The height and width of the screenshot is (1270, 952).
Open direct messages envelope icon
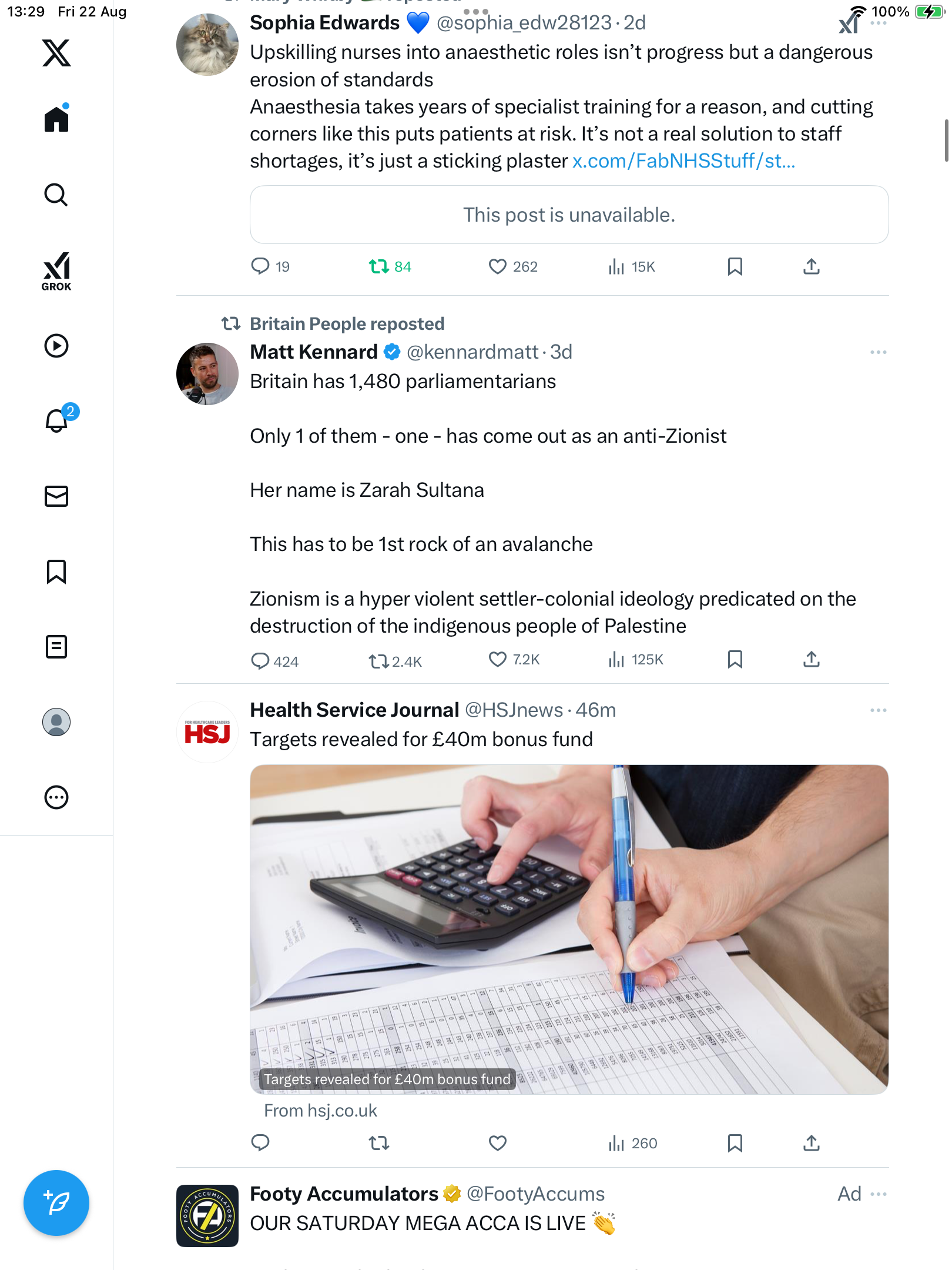pos(56,496)
